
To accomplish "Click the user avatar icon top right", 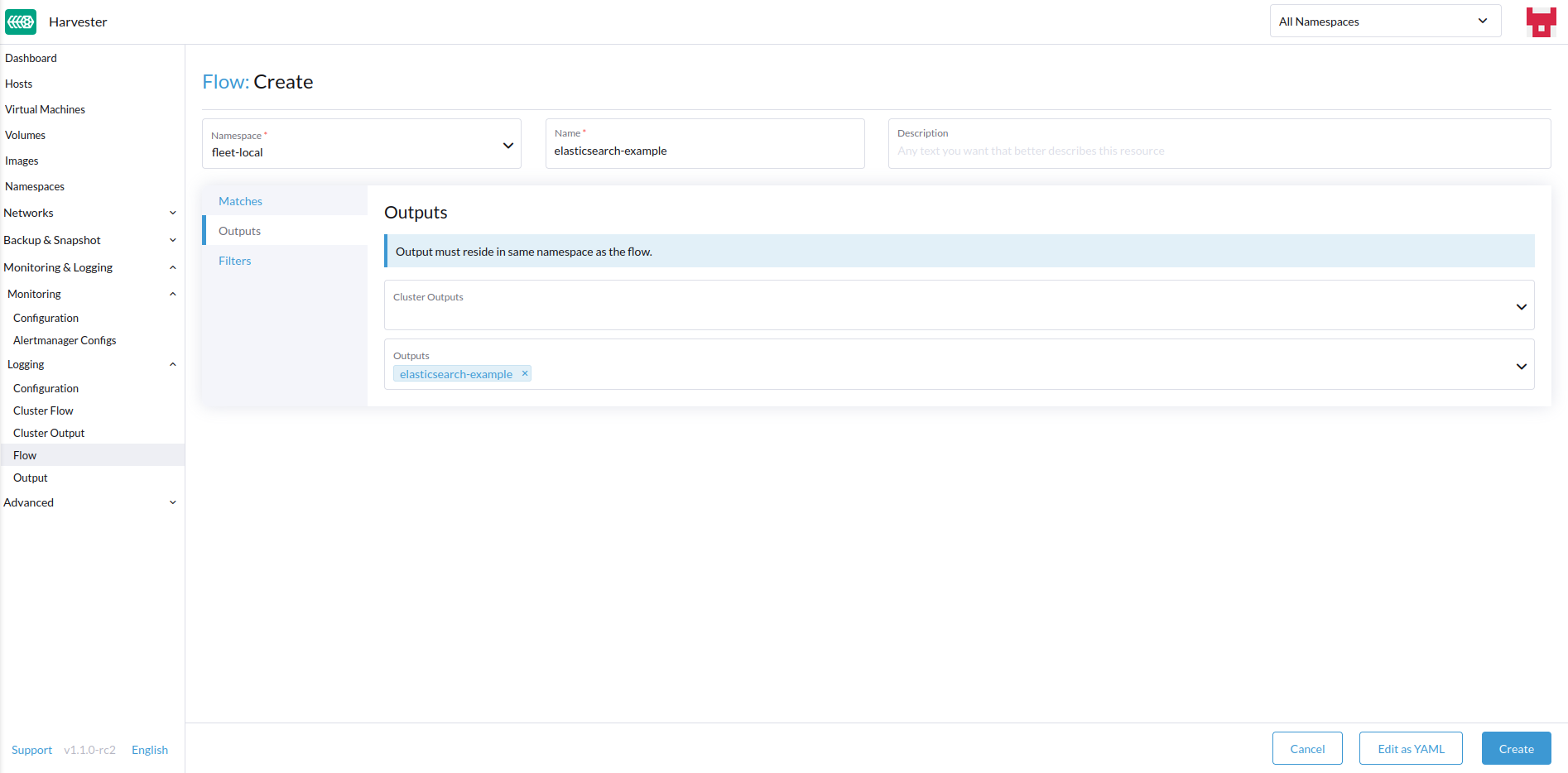I will click(x=1541, y=22).
